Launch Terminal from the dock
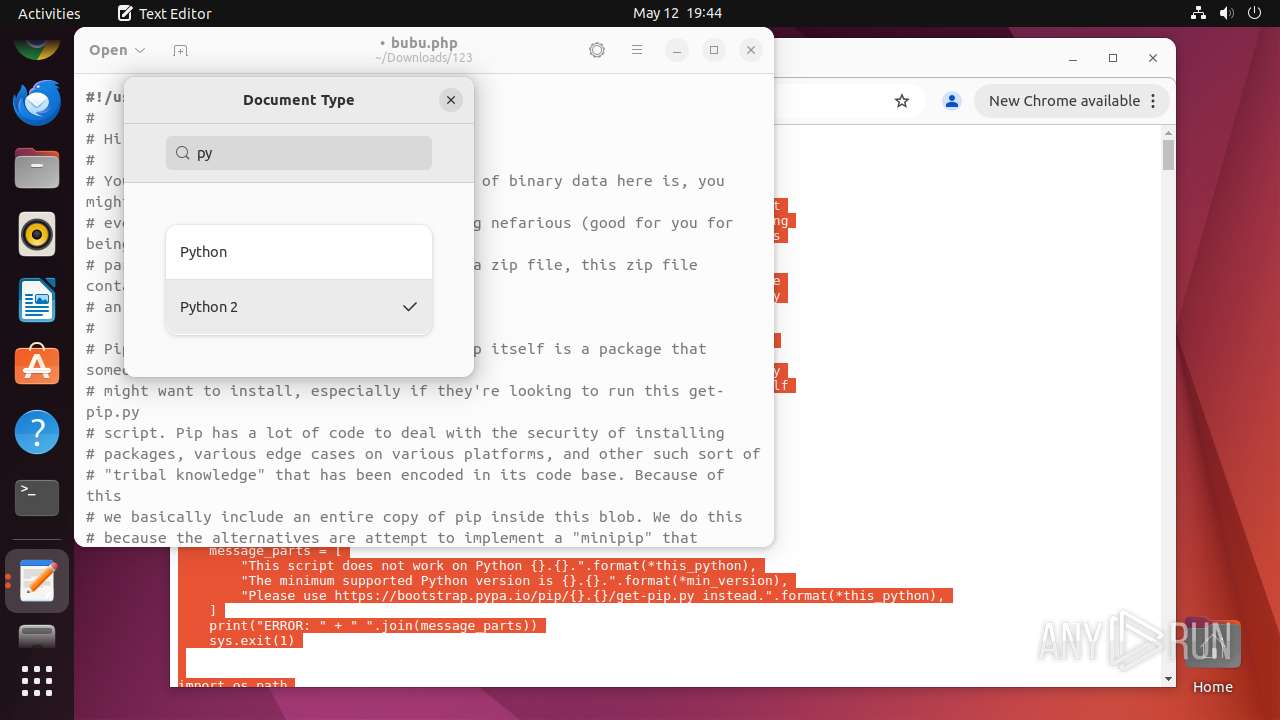 [x=37, y=498]
